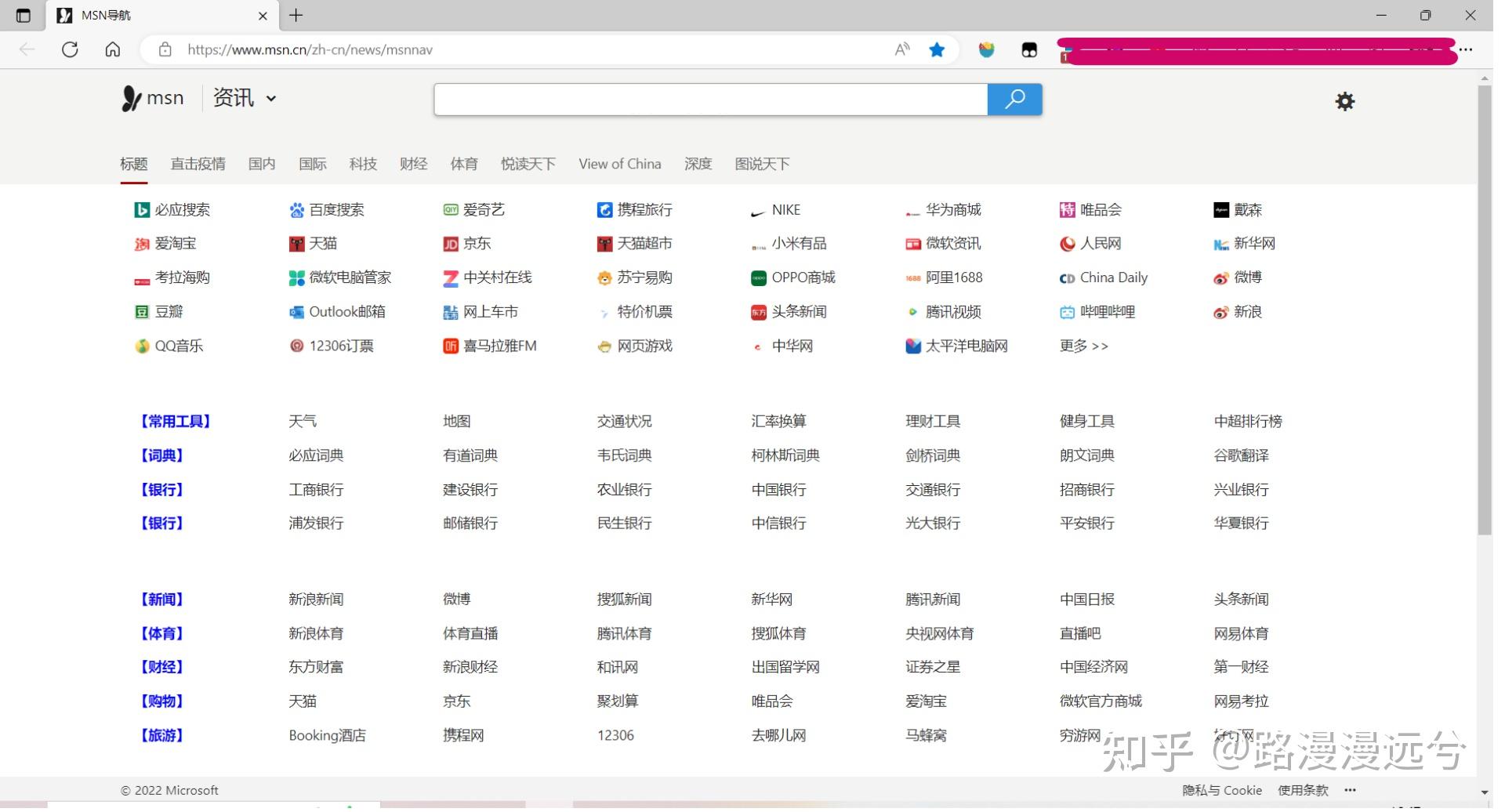The height and width of the screenshot is (812, 1505).
Task: Click the magnifier search button
Action: [x=1021, y=100]
